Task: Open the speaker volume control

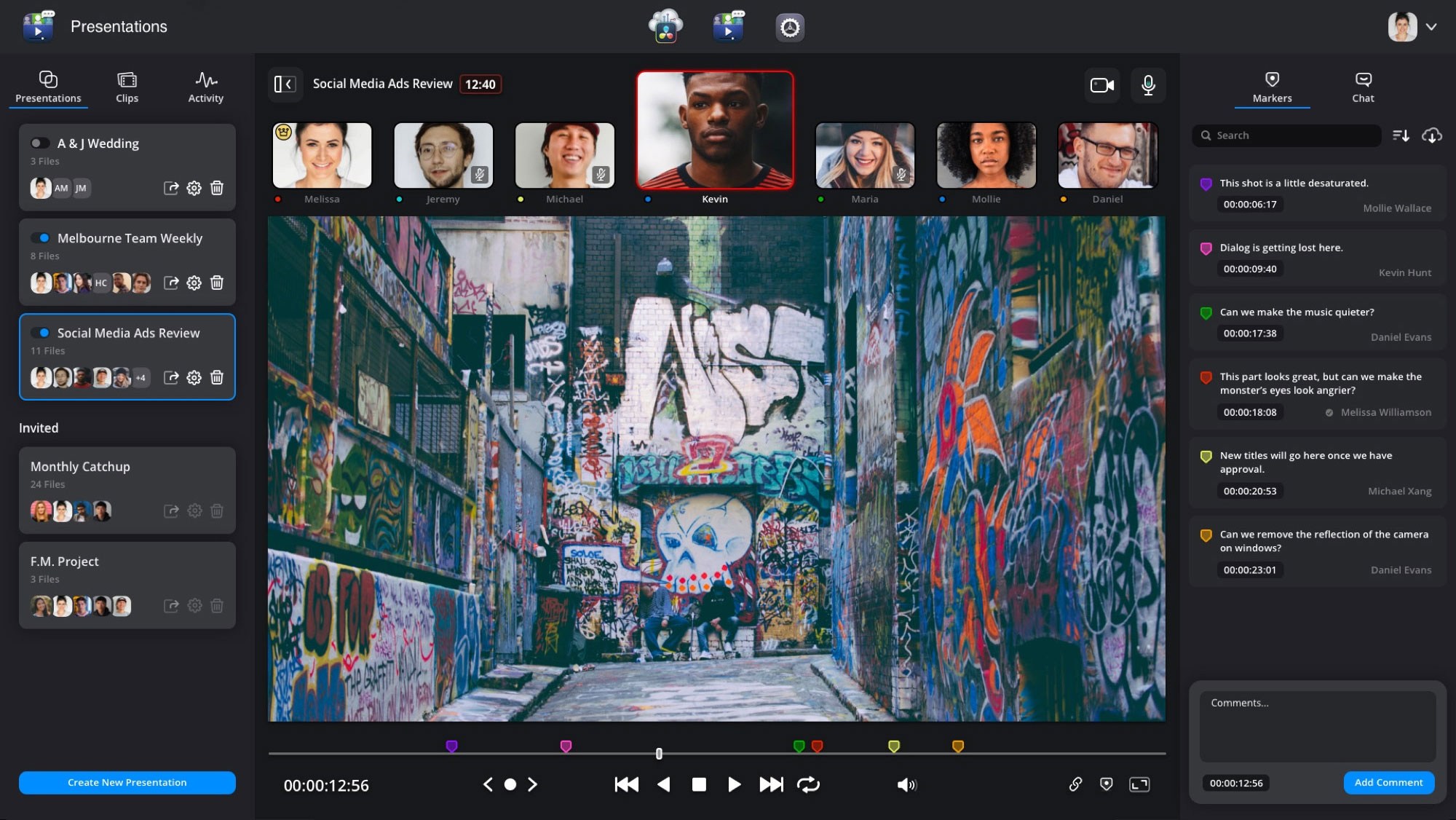Action: click(x=906, y=784)
